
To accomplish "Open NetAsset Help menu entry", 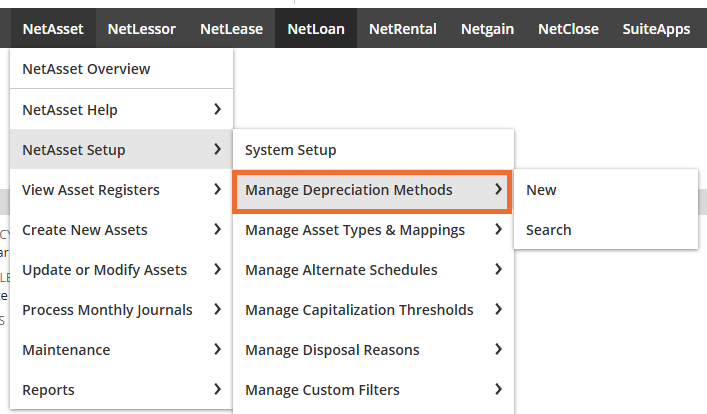I will 121,110.
